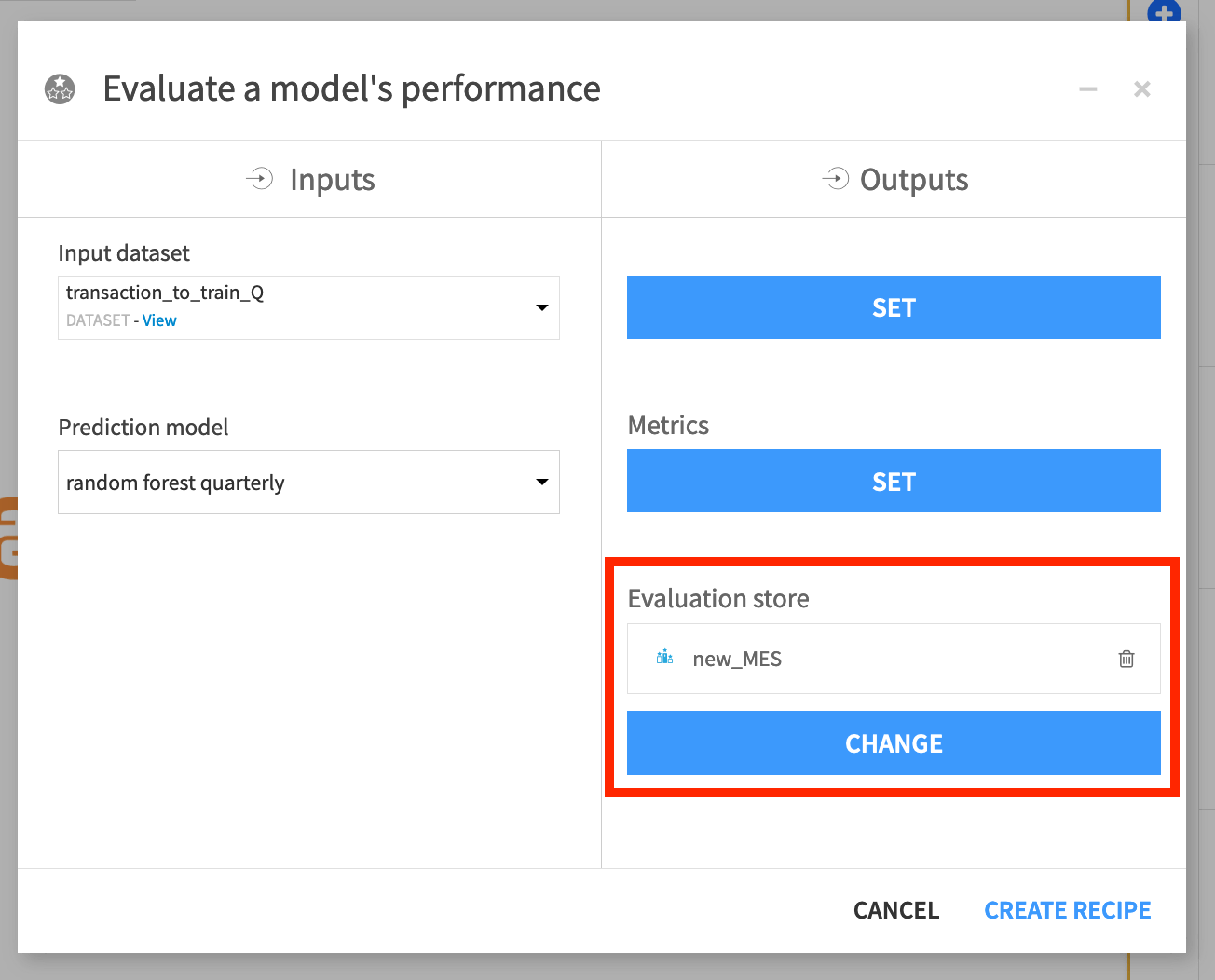Create the evaluation recipe
This screenshot has height=980, width=1215.
(x=1068, y=910)
